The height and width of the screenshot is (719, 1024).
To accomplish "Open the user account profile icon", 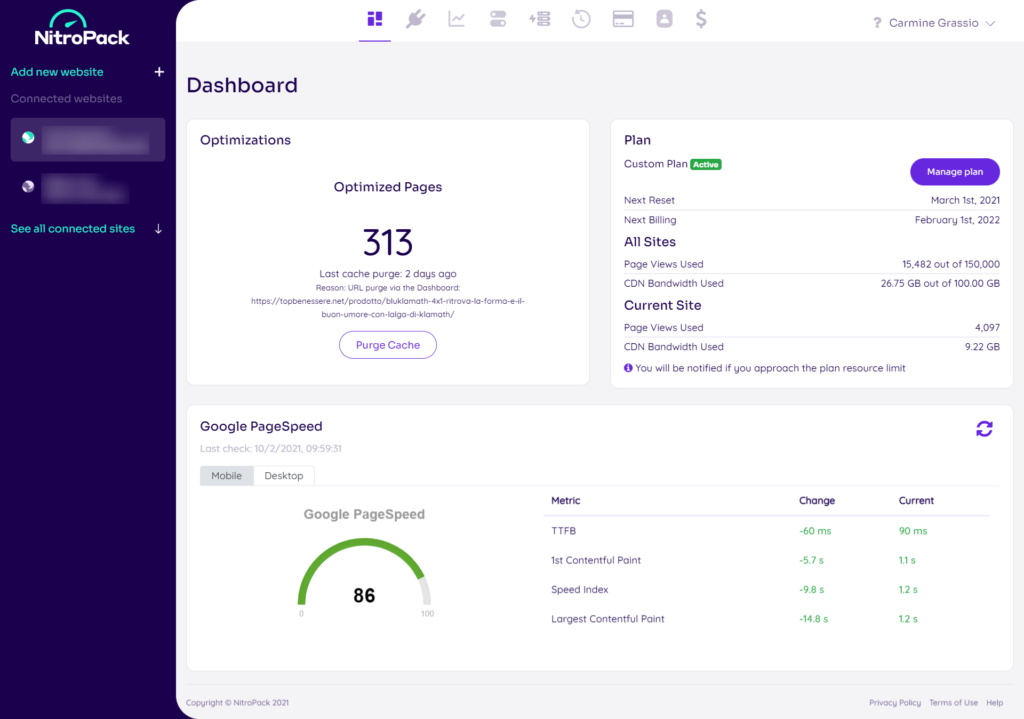I will pyautogui.click(x=664, y=19).
